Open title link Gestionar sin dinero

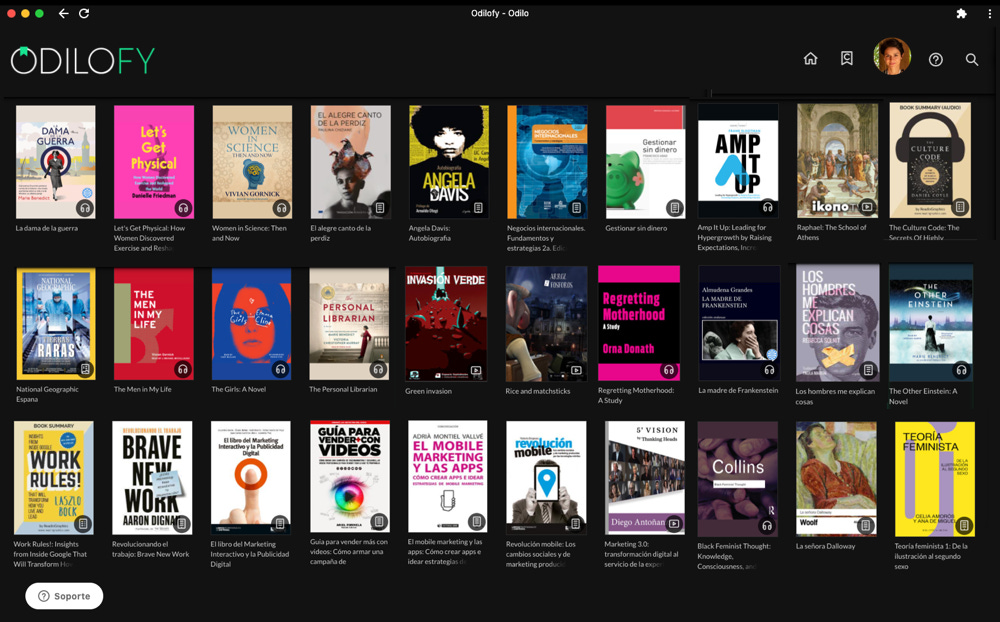click(x=636, y=228)
